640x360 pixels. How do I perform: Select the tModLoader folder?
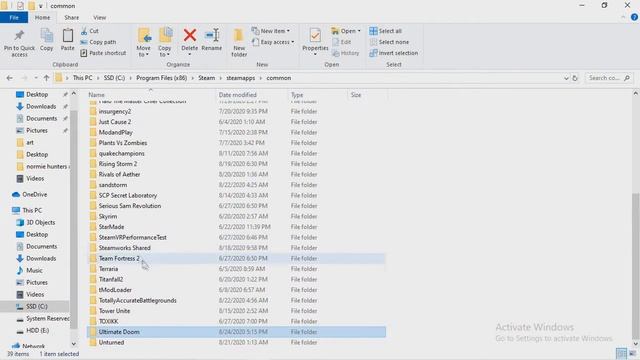236,290
